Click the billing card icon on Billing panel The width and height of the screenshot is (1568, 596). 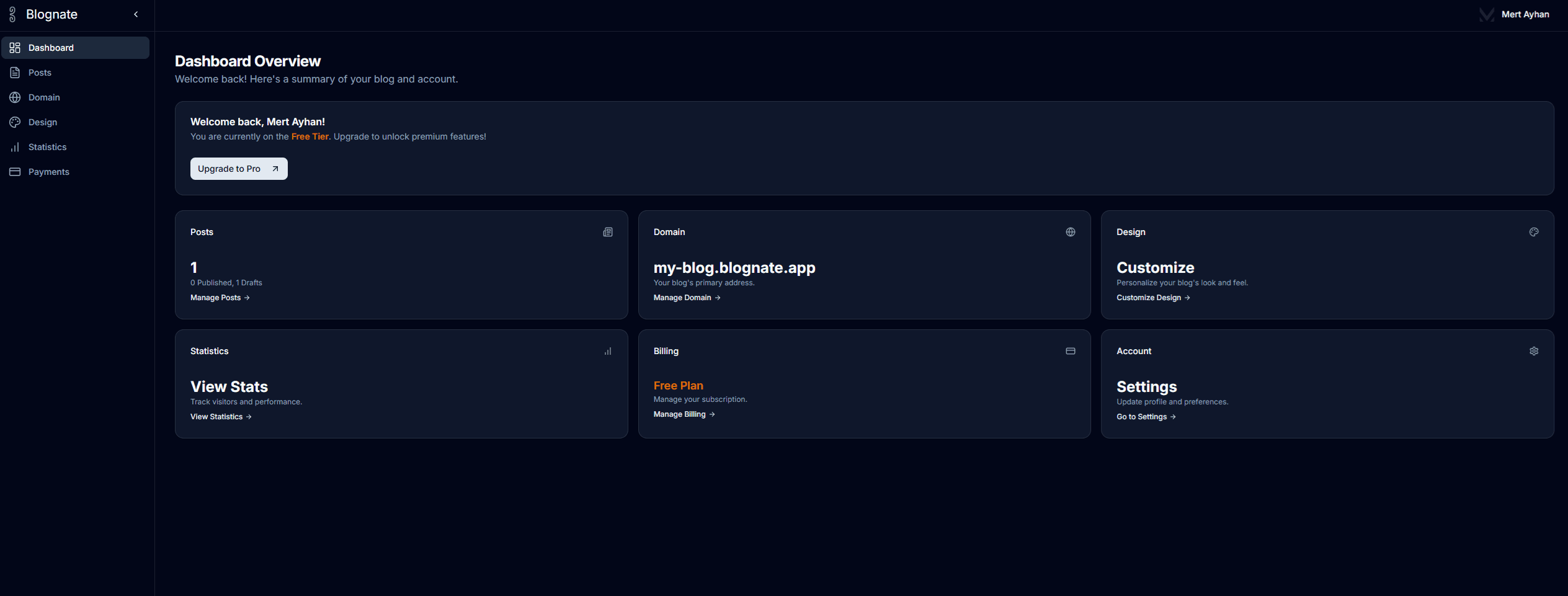coord(1070,351)
